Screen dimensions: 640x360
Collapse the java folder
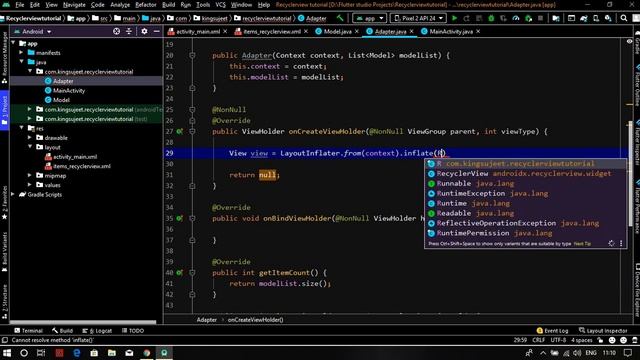(21, 62)
